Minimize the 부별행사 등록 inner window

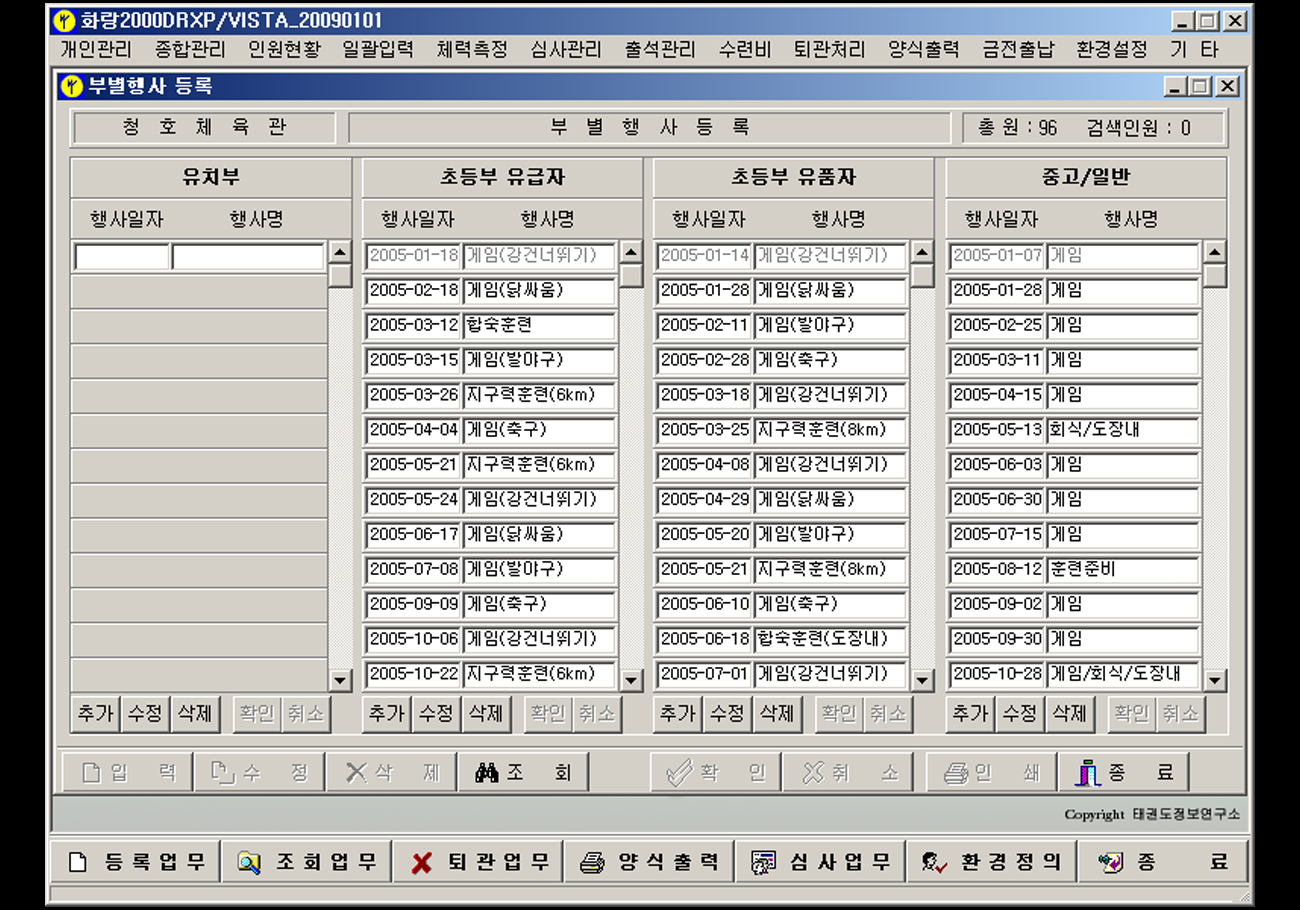[x=1176, y=87]
